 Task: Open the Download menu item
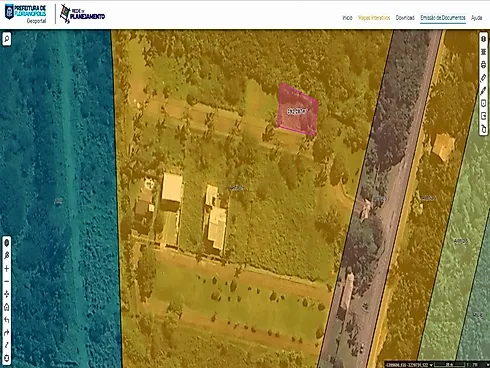point(405,18)
